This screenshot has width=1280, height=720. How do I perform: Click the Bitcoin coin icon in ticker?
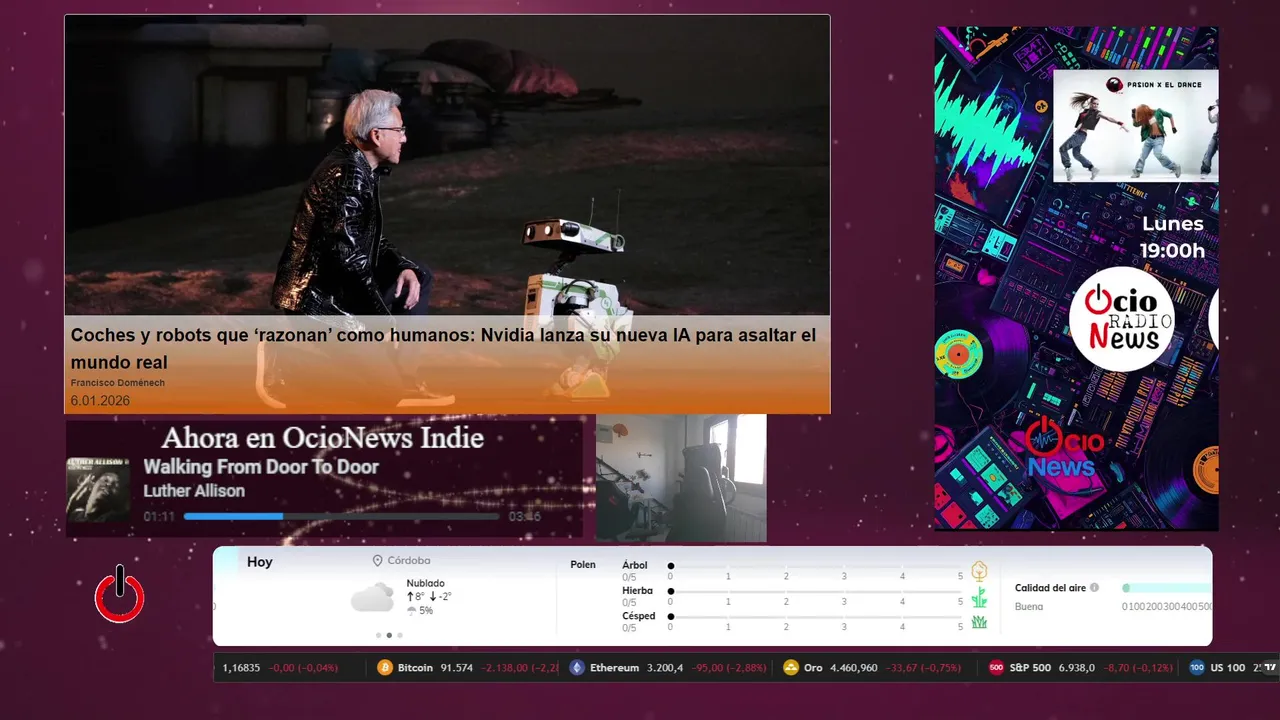click(385, 668)
